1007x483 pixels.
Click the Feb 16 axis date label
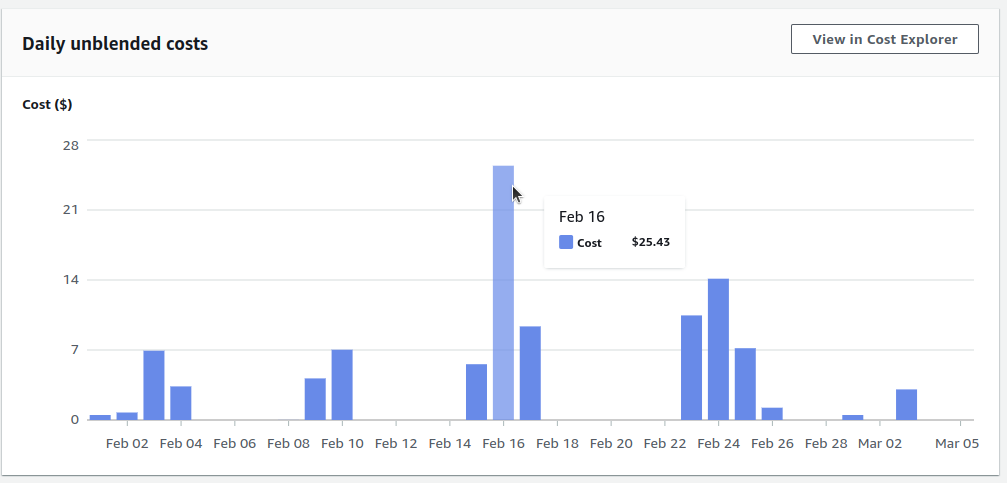(x=504, y=443)
